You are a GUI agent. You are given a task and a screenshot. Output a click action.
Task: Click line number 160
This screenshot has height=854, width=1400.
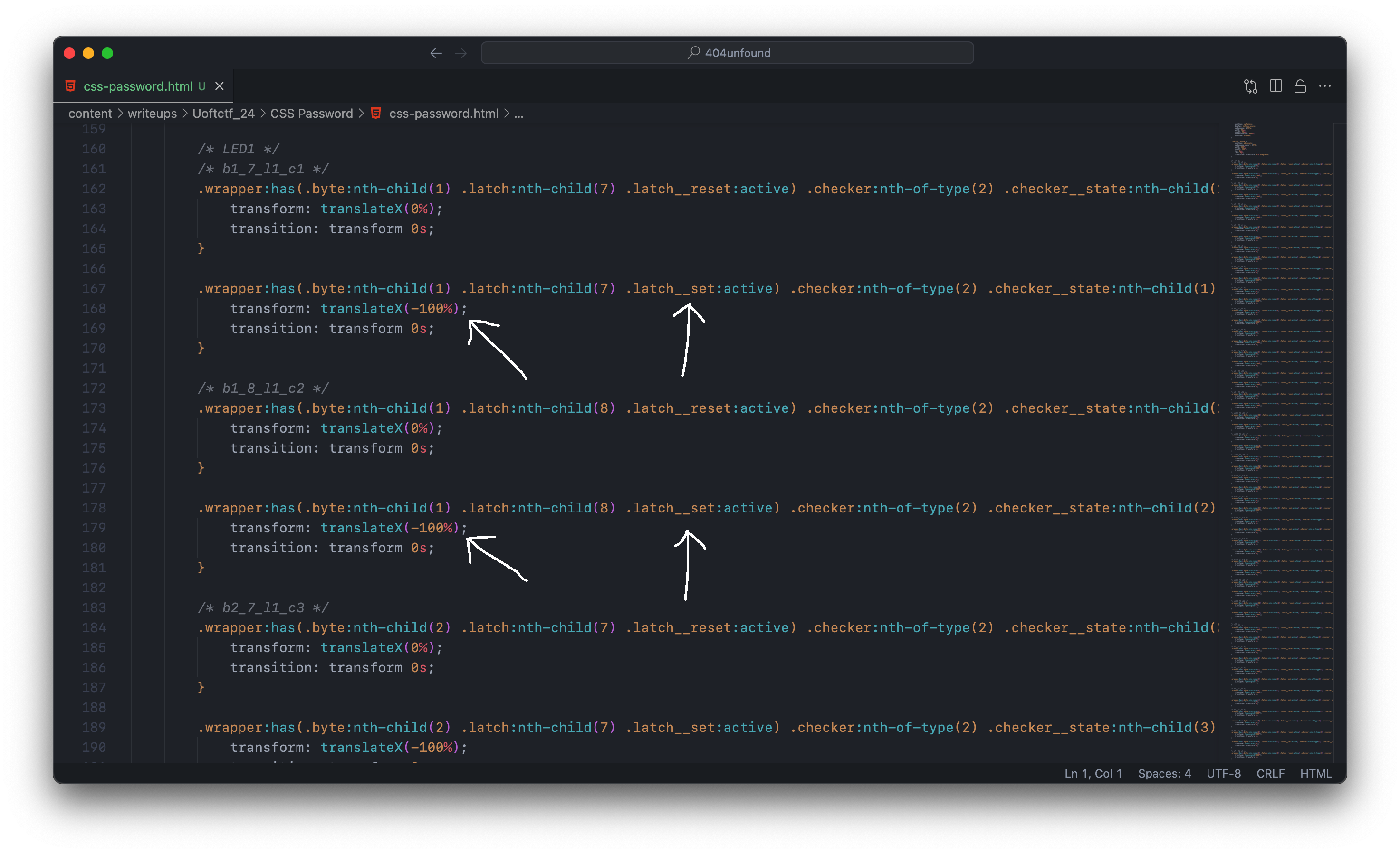pyautogui.click(x=94, y=149)
